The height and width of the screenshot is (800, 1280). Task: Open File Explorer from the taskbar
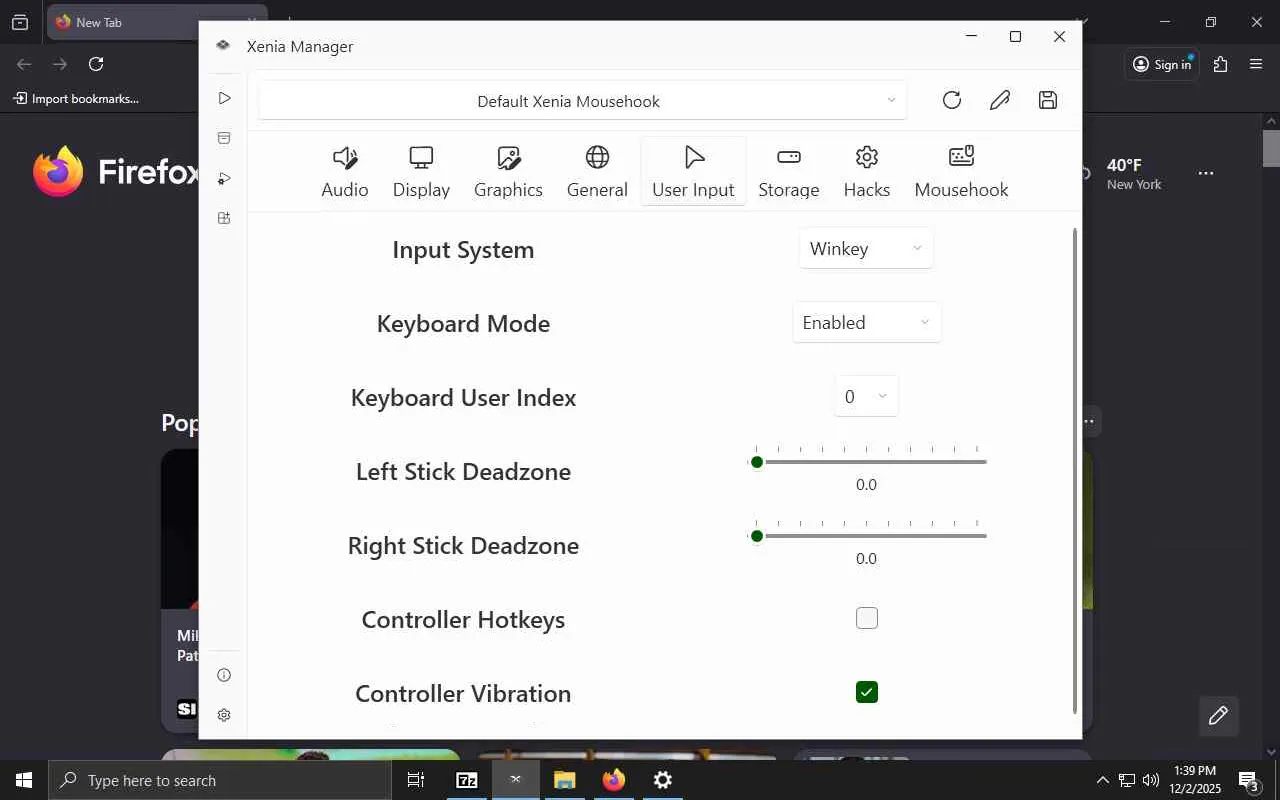565,780
